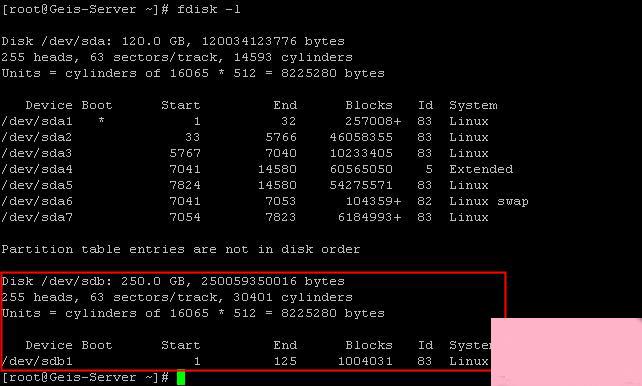Select the /dev/sda5 device name
The height and width of the screenshot is (386, 642).
pos(37,185)
